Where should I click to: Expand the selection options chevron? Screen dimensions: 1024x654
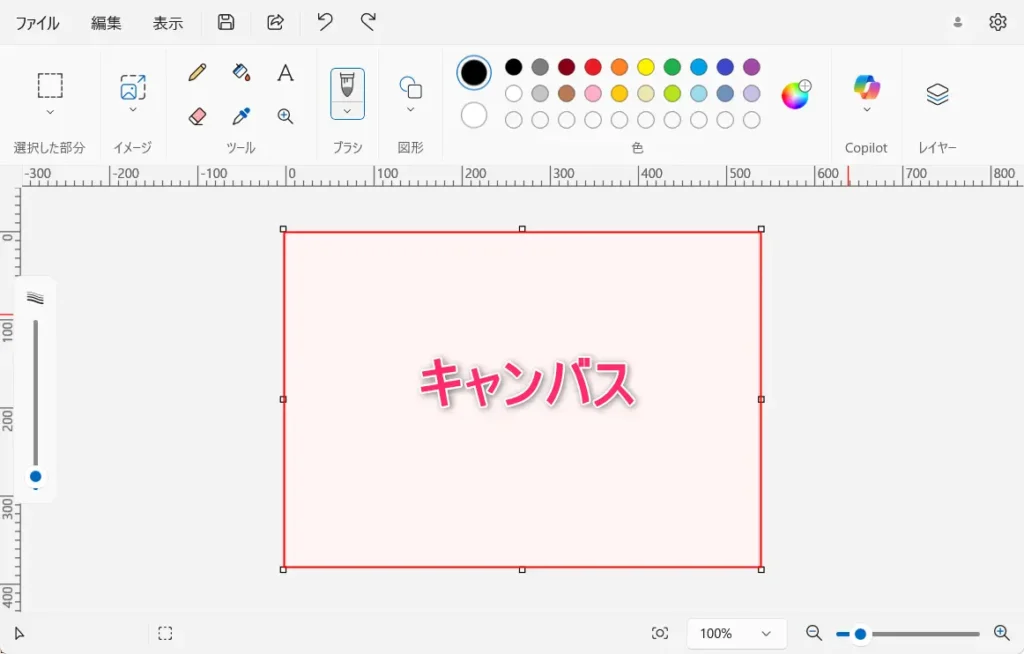tap(50, 112)
